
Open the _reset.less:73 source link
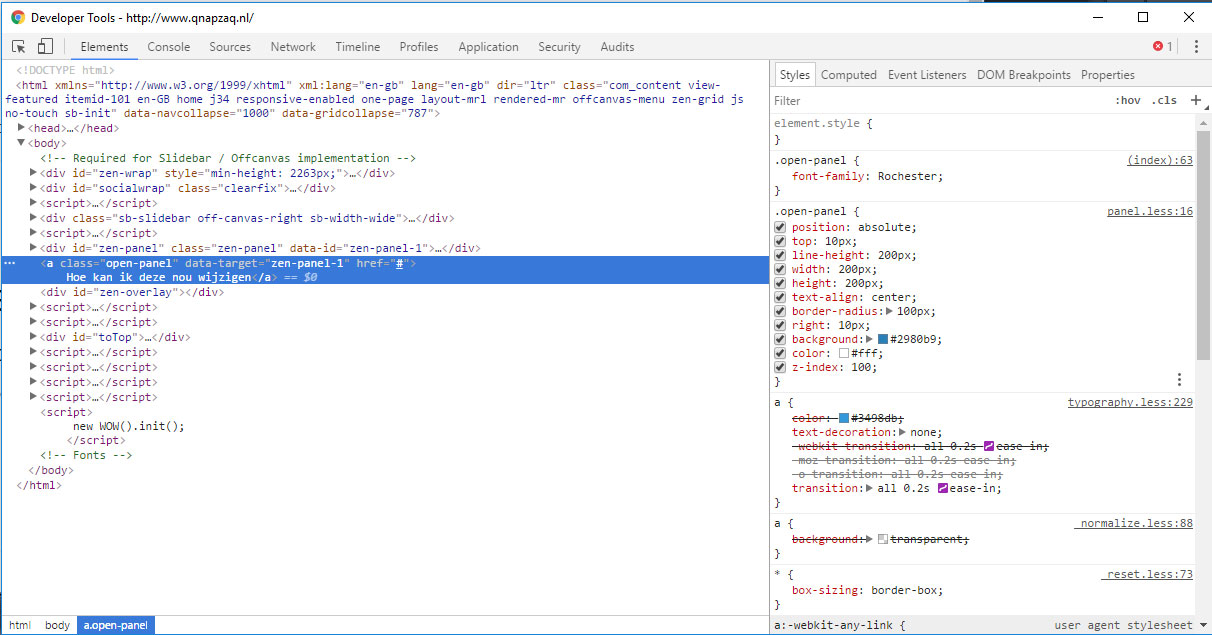[x=1147, y=574]
